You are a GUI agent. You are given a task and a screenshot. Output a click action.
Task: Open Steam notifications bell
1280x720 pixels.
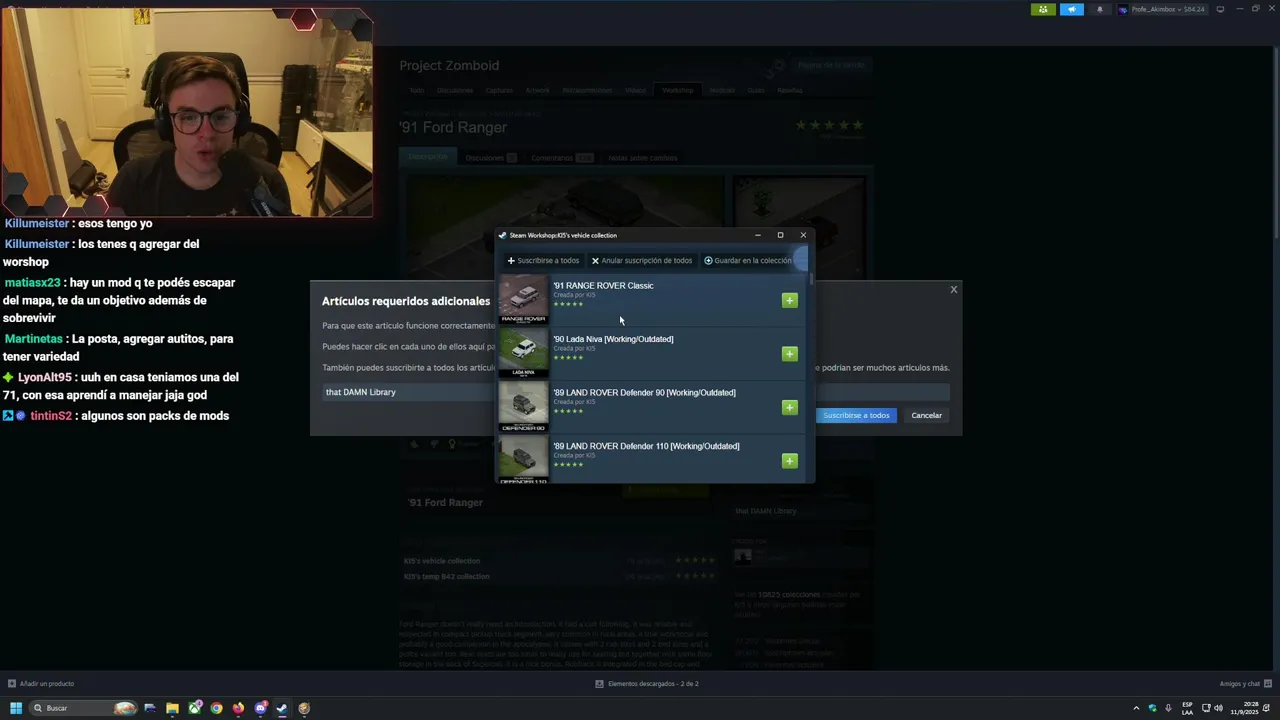[1100, 9]
